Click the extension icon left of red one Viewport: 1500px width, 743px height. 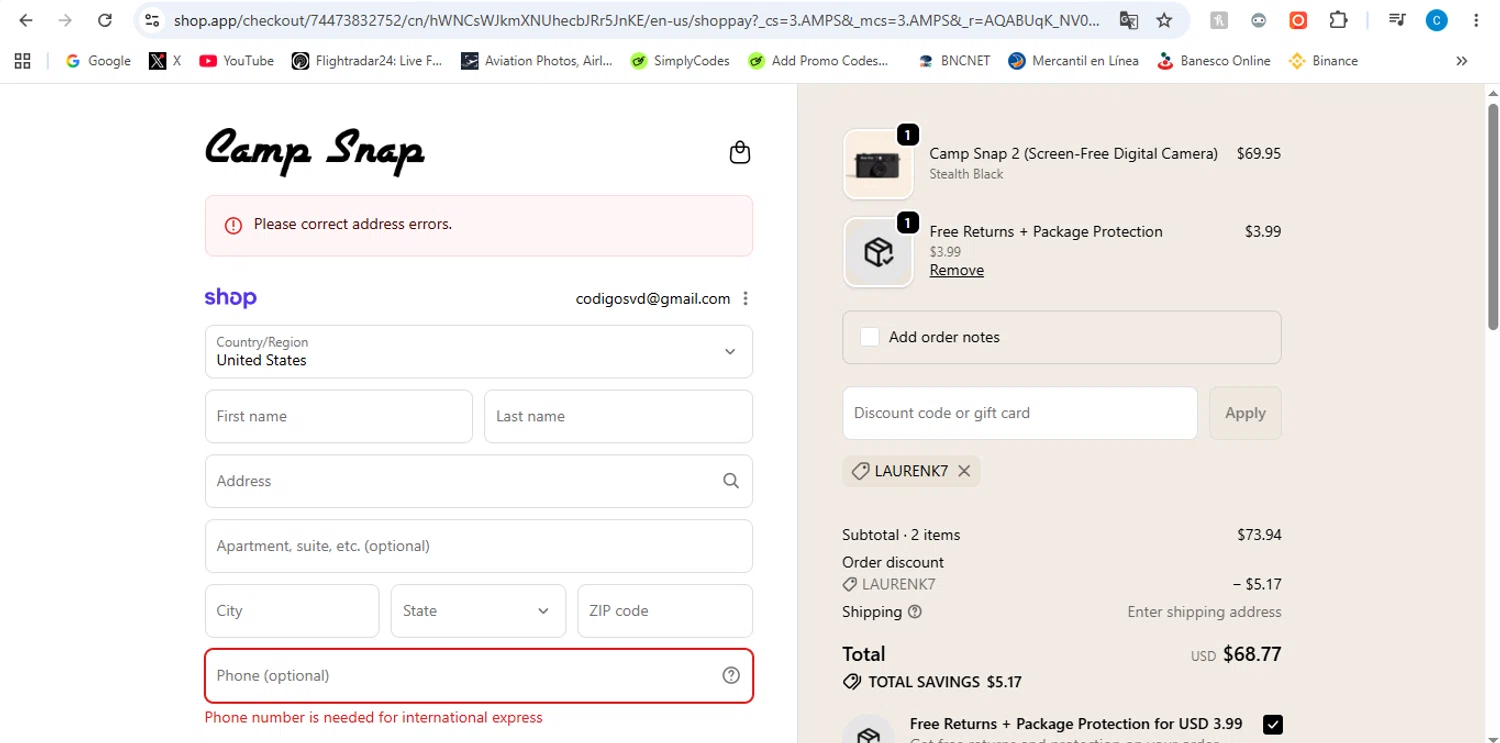click(x=1259, y=20)
